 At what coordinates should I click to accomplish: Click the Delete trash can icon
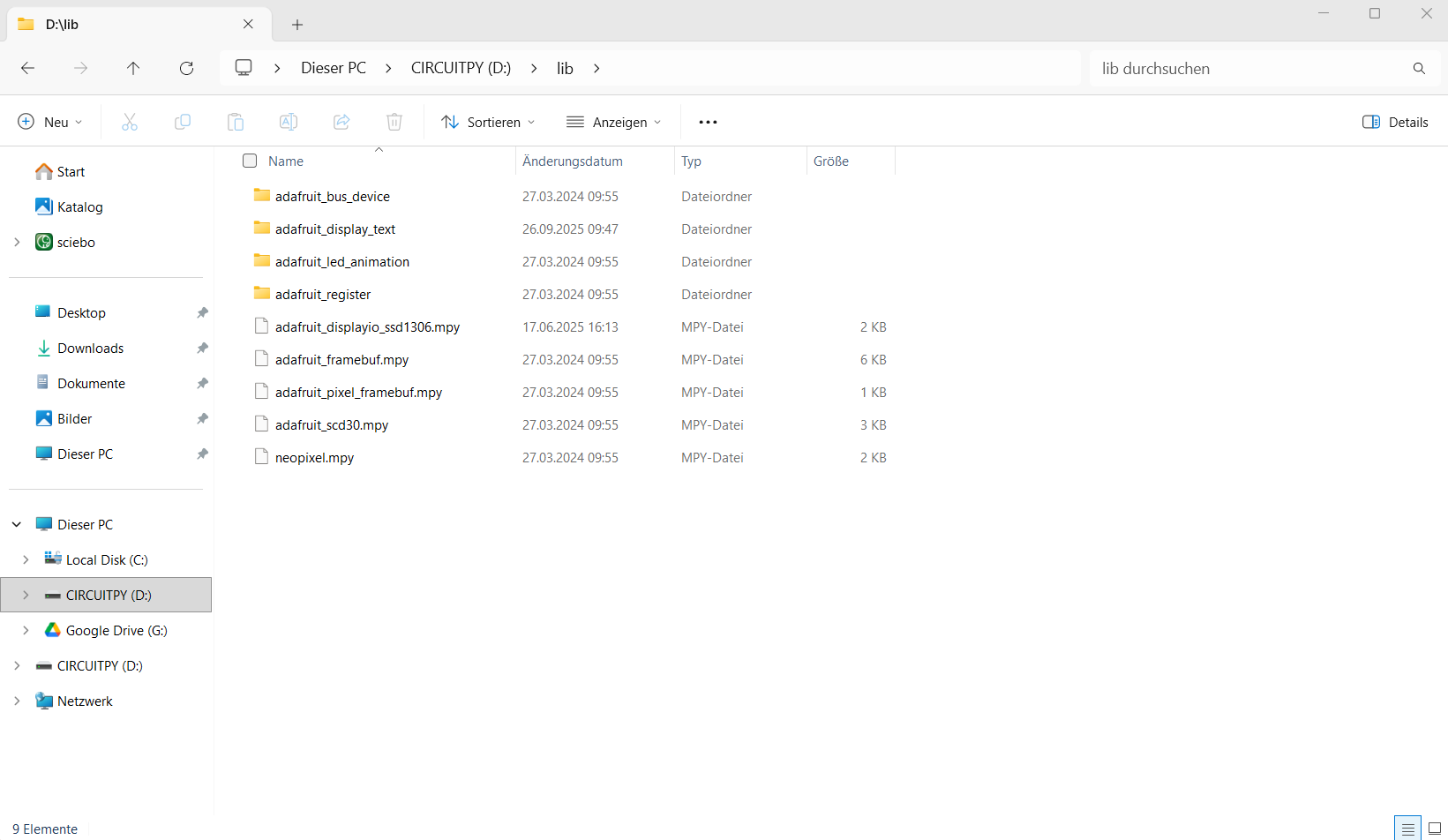click(394, 122)
